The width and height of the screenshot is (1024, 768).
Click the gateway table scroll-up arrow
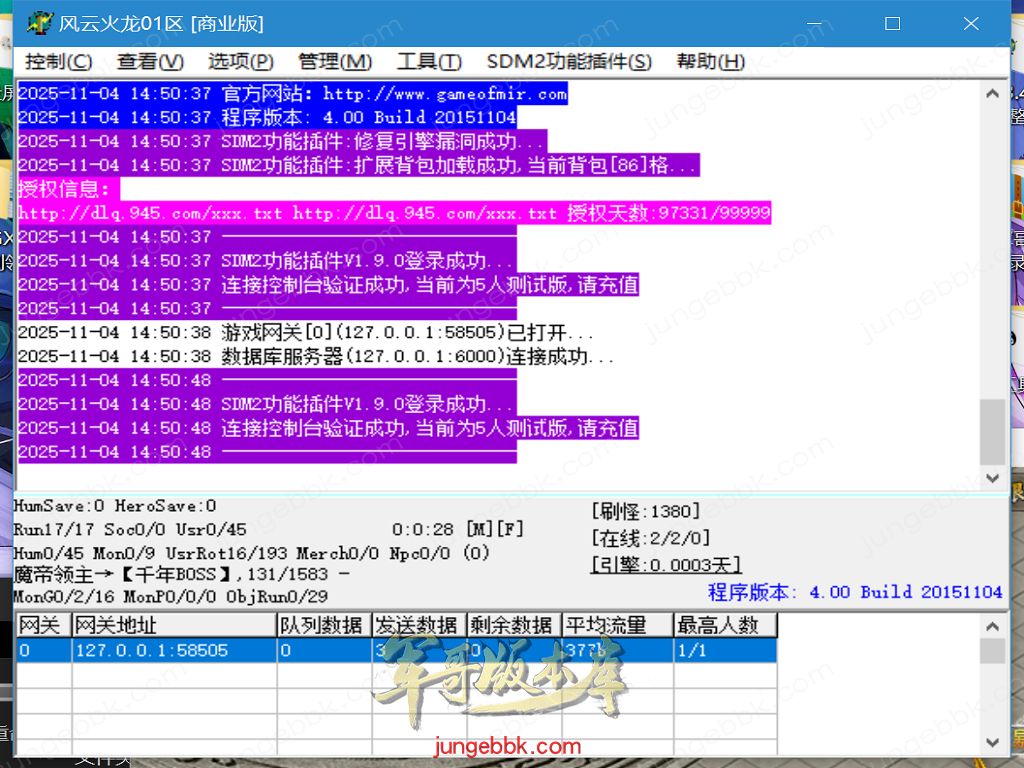992,626
